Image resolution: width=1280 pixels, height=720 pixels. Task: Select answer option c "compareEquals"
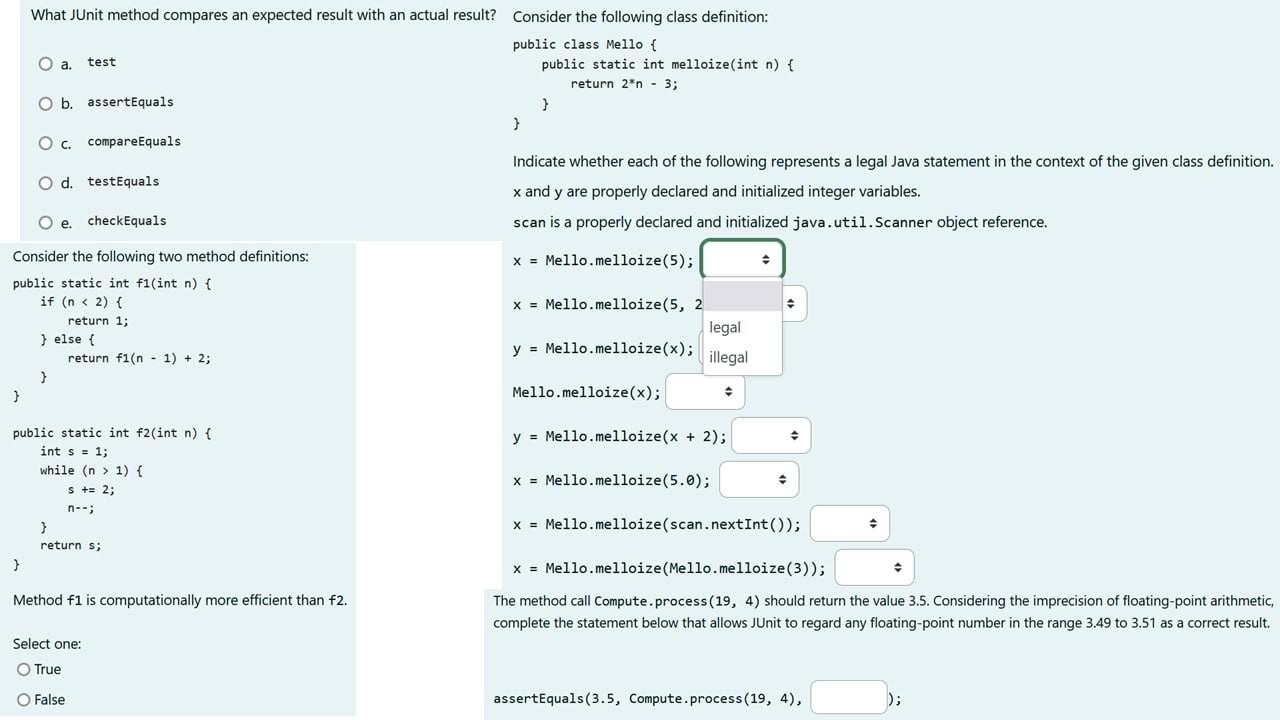[x=45, y=142]
